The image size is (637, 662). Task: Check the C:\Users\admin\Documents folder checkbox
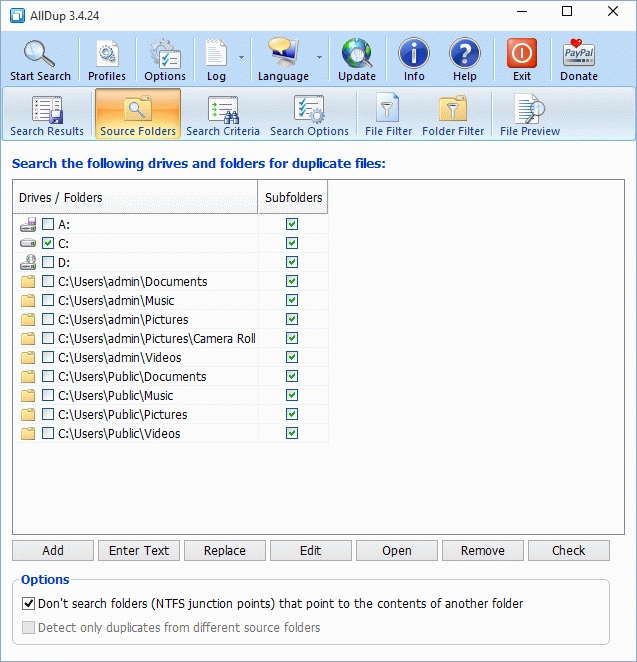pos(48,281)
